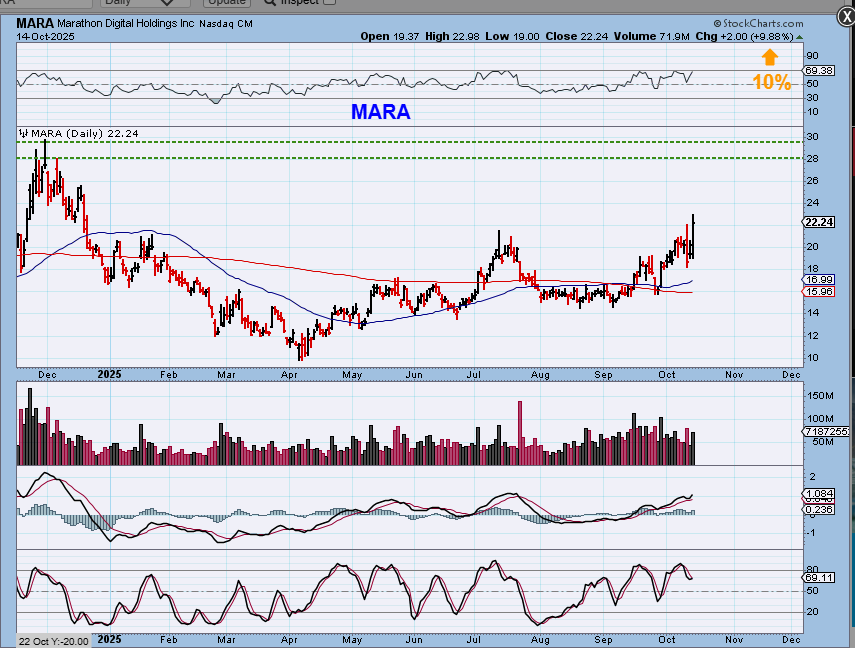Screen dimensions: 855x648
Task: Click the 'Close 22.24' header value
Action: click(x=576, y=37)
